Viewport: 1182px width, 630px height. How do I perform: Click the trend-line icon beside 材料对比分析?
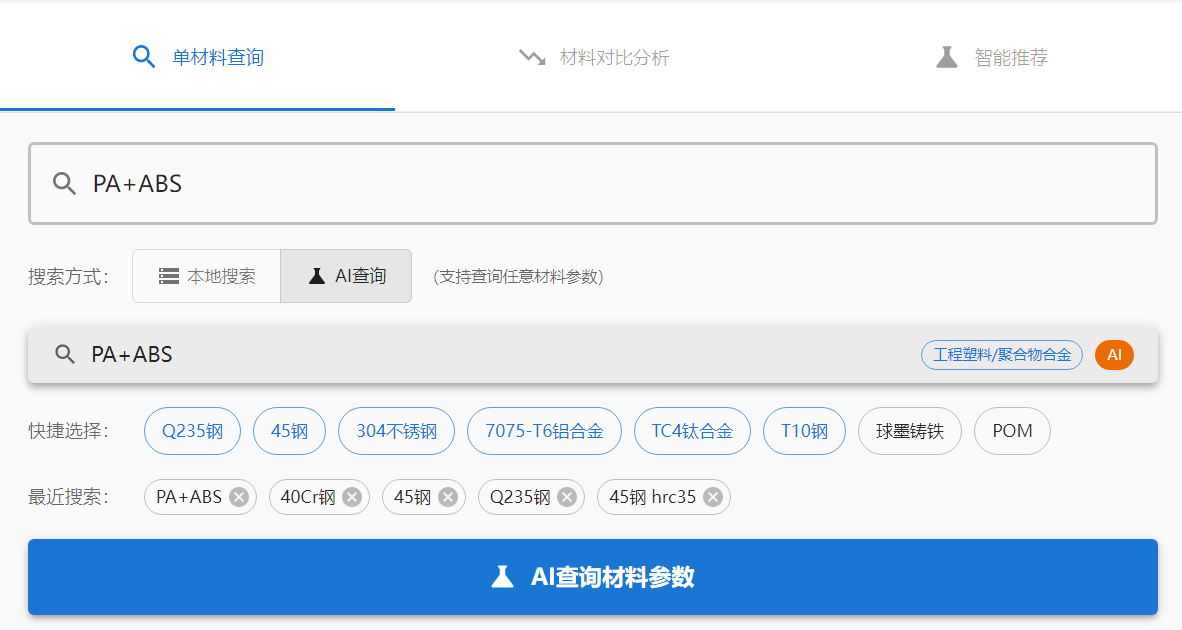point(532,57)
